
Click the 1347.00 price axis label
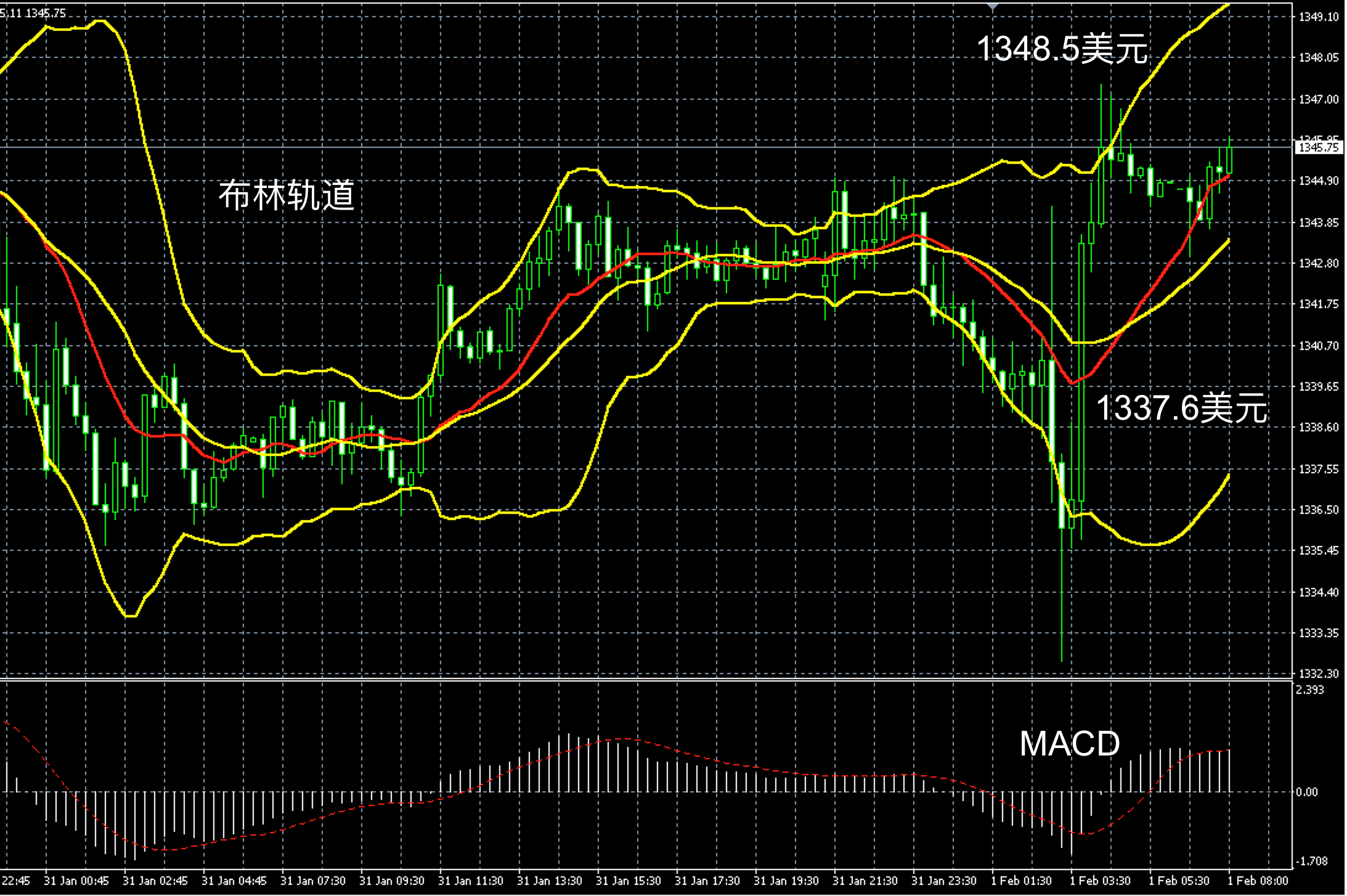click(x=1318, y=99)
